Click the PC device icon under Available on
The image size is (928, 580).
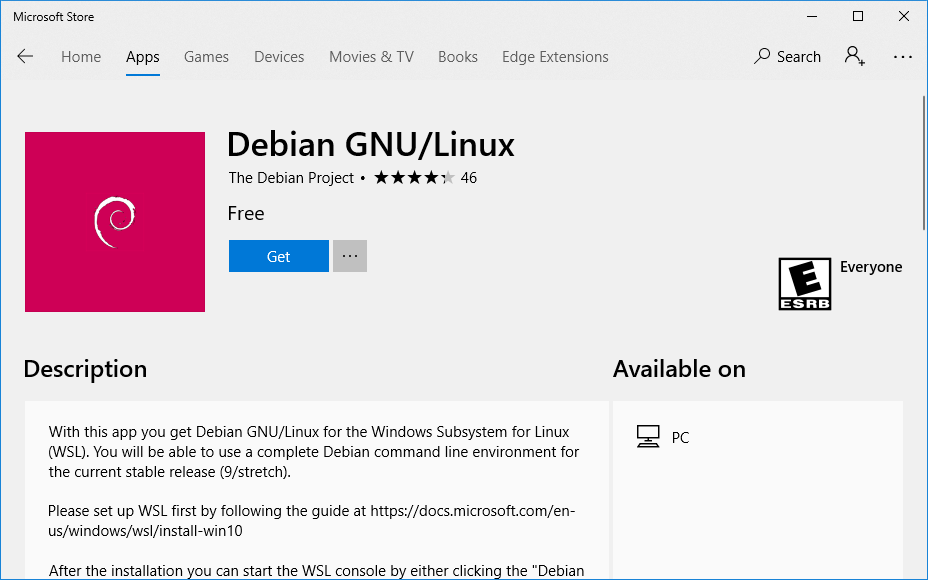tap(648, 437)
